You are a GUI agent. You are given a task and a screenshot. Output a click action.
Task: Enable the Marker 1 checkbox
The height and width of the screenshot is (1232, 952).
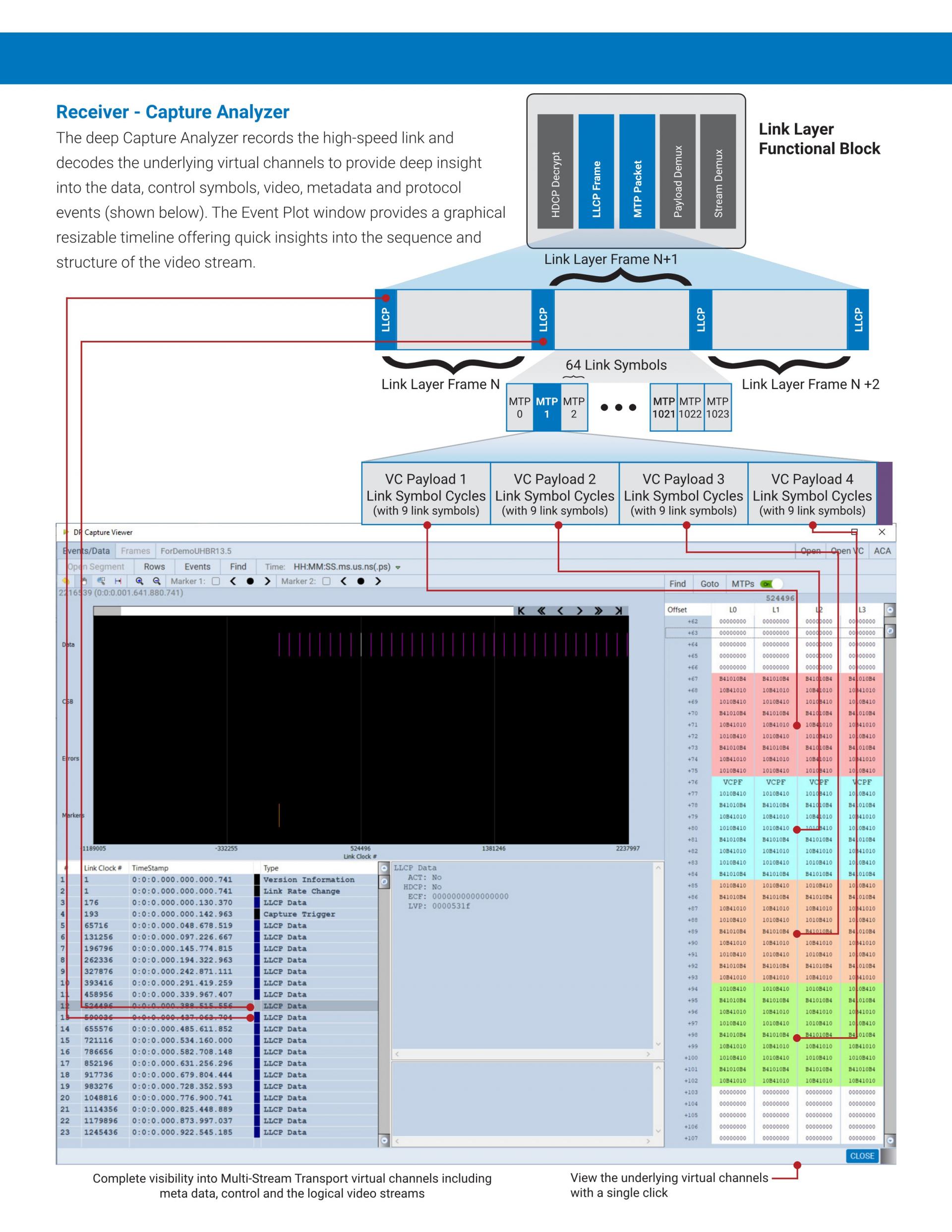[x=216, y=581]
